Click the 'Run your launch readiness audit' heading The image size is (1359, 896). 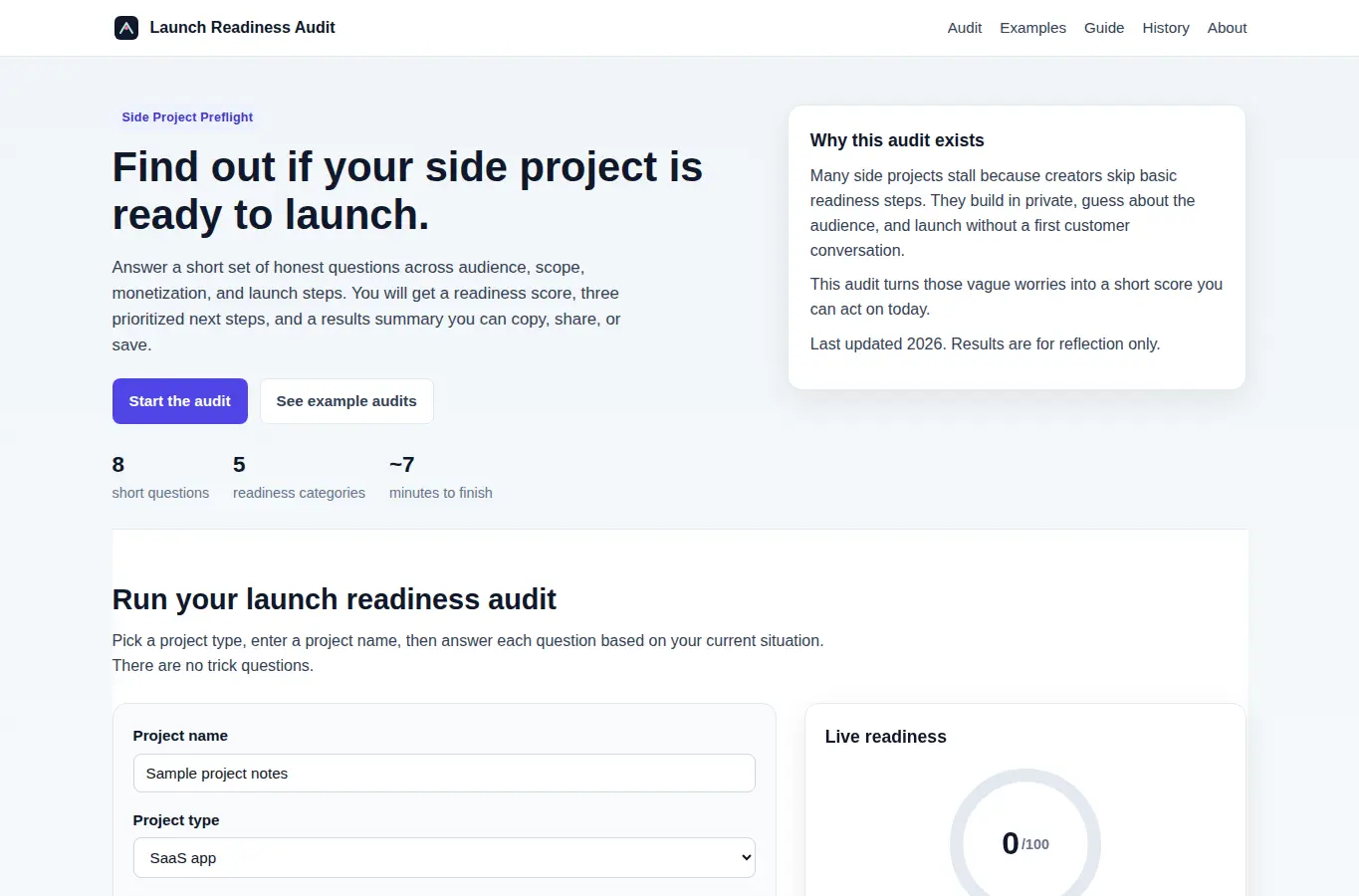click(x=334, y=599)
